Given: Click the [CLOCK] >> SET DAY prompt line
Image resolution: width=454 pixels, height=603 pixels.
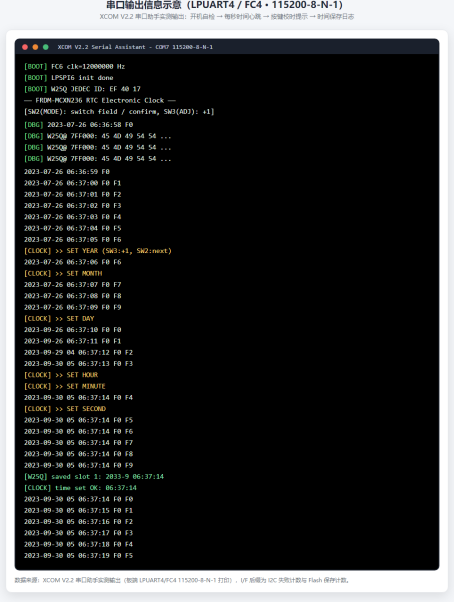Looking at the screenshot, I should click(59, 318).
